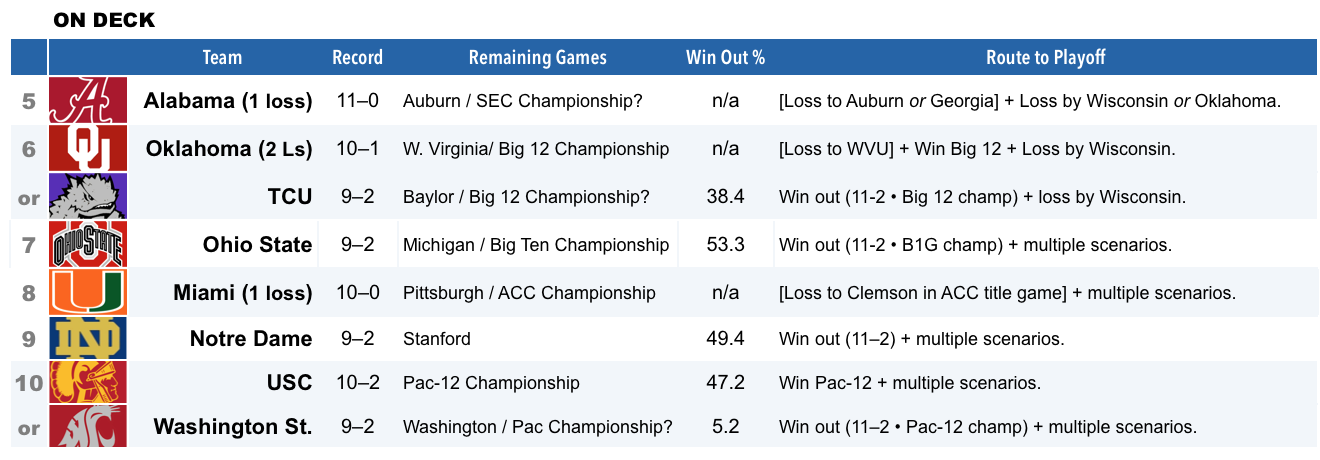Click the Route to Playoff header
The image size is (1320, 460).
point(1046,57)
